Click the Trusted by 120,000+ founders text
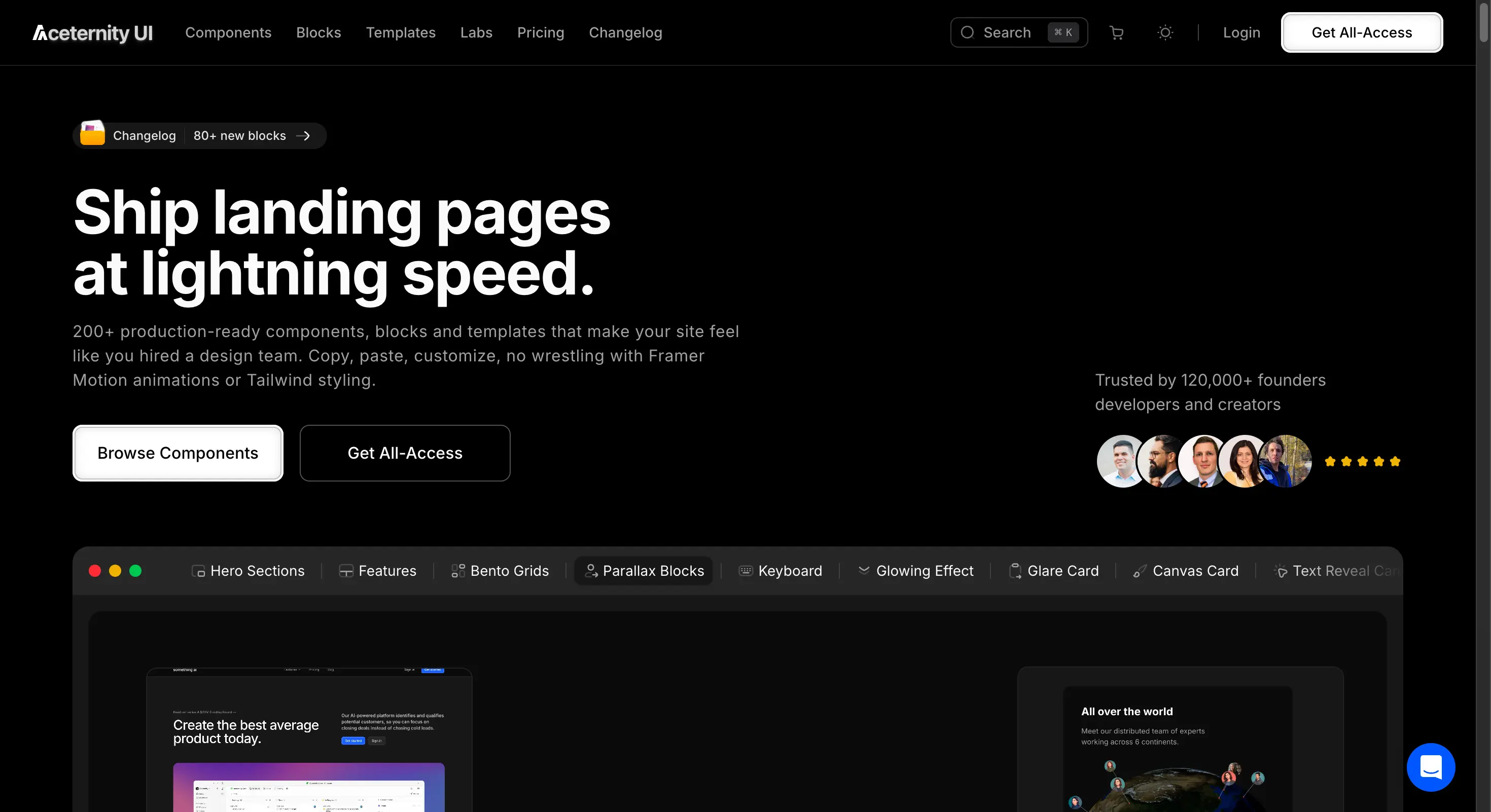 pyautogui.click(x=1210, y=392)
